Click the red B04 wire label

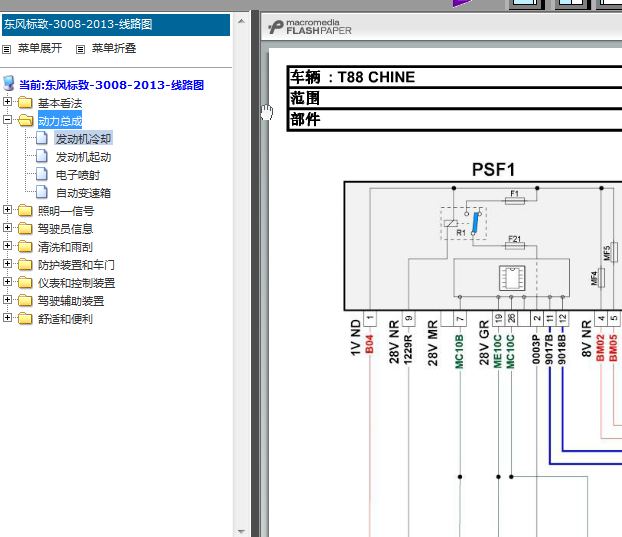(x=370, y=344)
